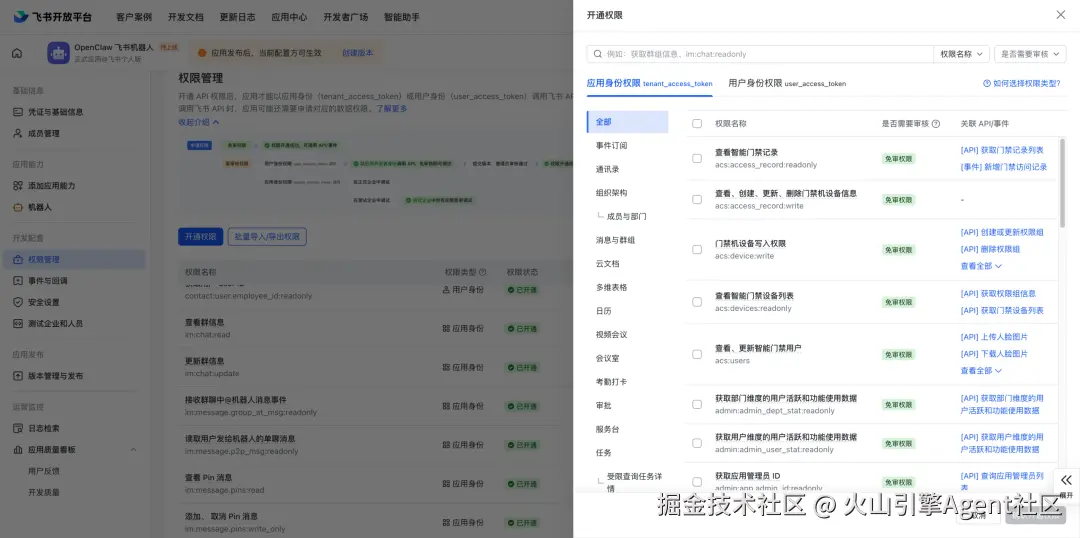Check 查看、创建、更新、删除门禁机设备信息 permission
1080x538 pixels.
pos(697,200)
